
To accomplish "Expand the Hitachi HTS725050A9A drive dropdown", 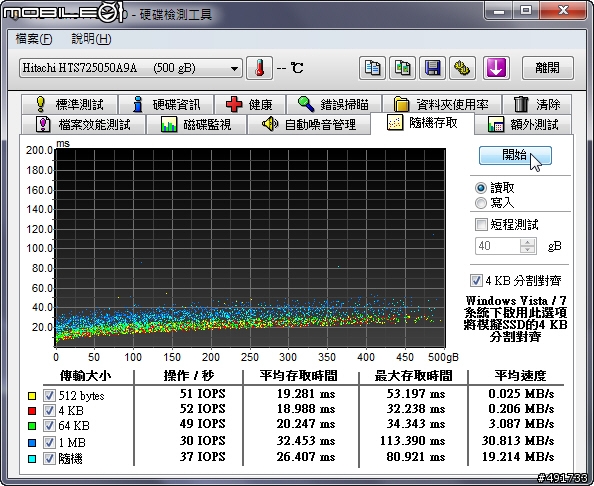I will click(x=131, y=68).
